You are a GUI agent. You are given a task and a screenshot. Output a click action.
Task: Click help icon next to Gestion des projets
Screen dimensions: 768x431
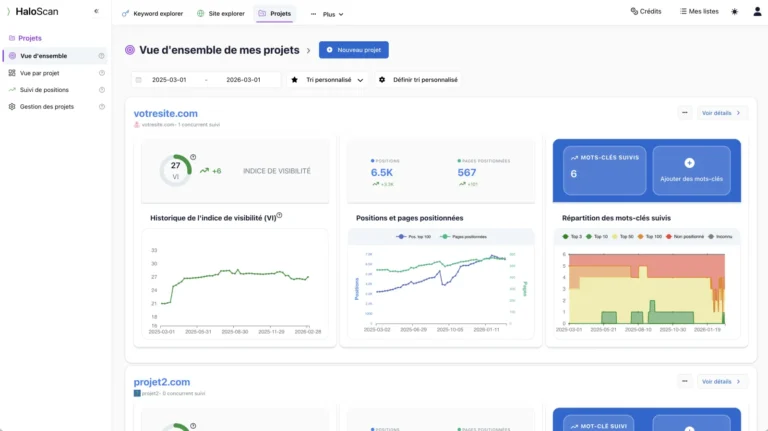pyautogui.click(x=101, y=106)
